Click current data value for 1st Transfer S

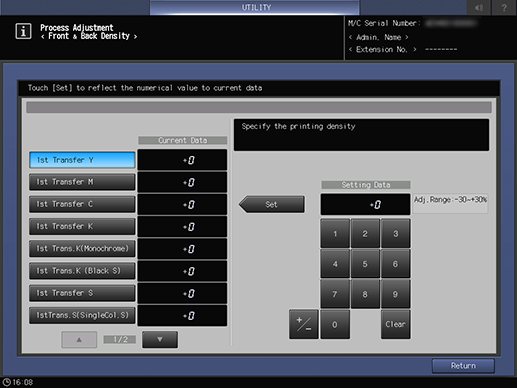click(x=182, y=293)
